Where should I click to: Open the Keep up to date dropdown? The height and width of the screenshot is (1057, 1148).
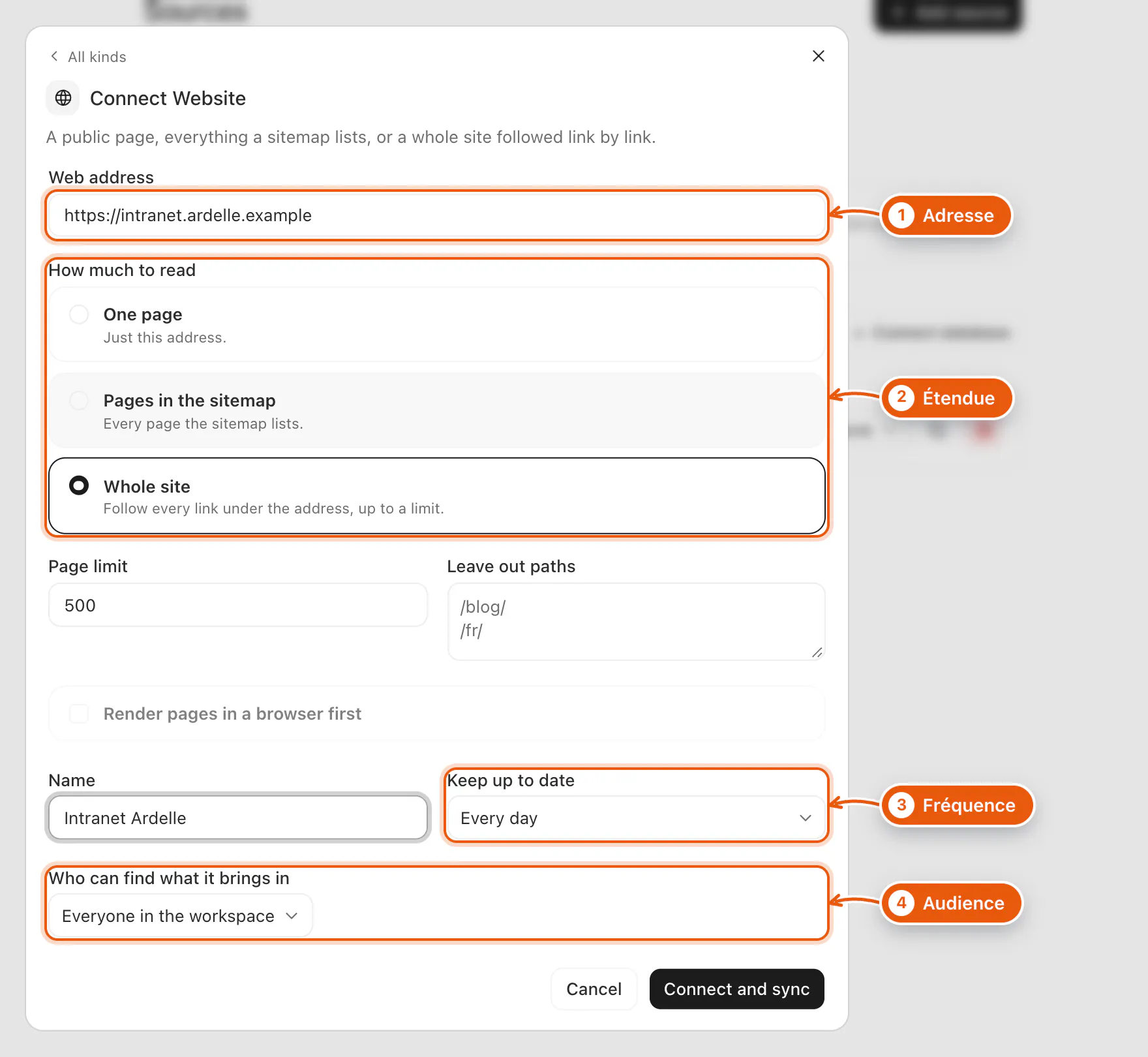[x=636, y=818]
